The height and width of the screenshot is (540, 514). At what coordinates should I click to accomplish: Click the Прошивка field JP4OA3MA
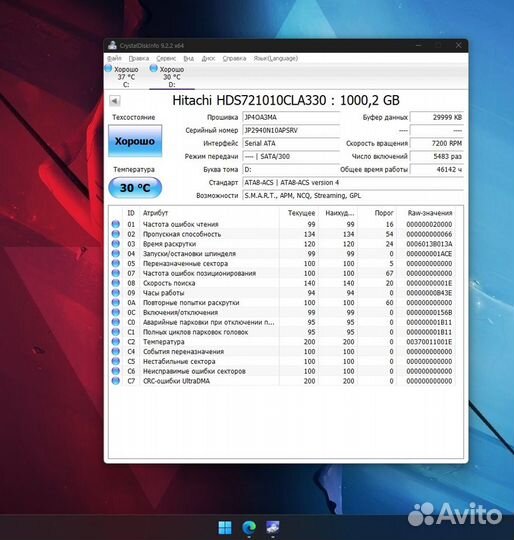tap(291, 117)
